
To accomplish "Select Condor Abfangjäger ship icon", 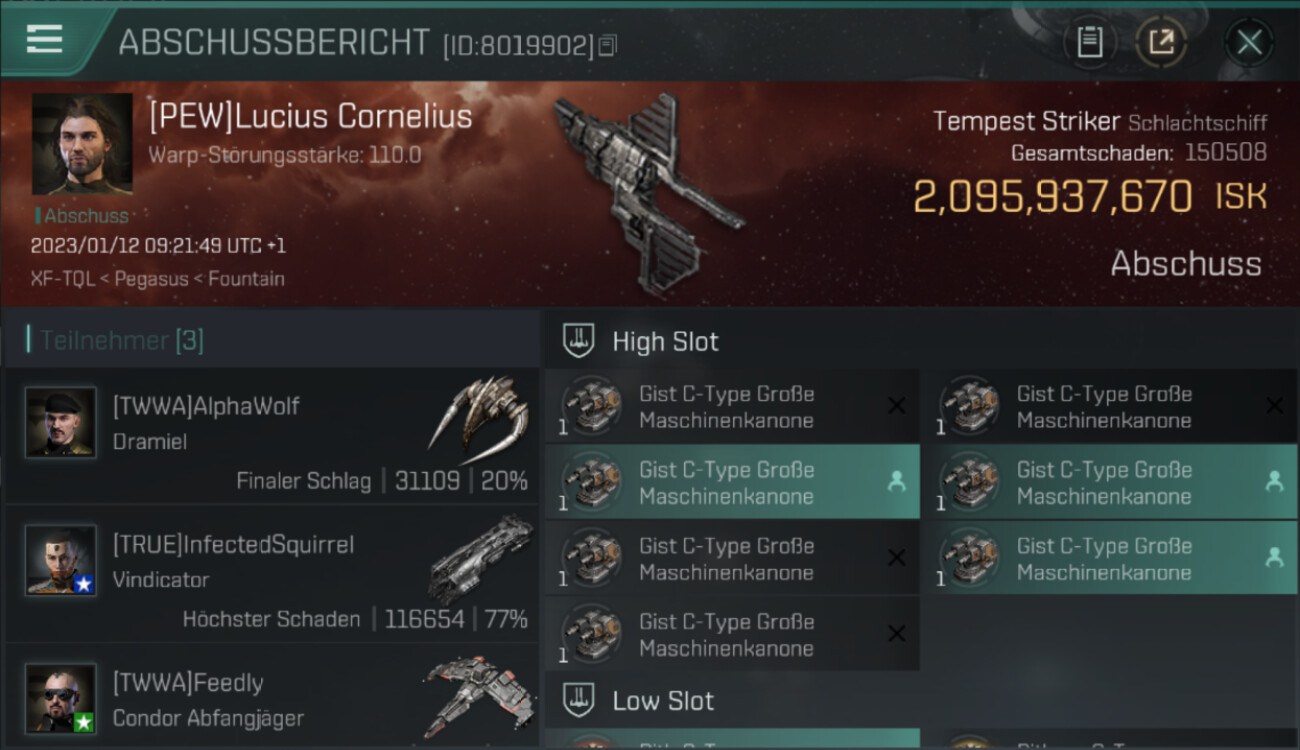I will click(476, 694).
